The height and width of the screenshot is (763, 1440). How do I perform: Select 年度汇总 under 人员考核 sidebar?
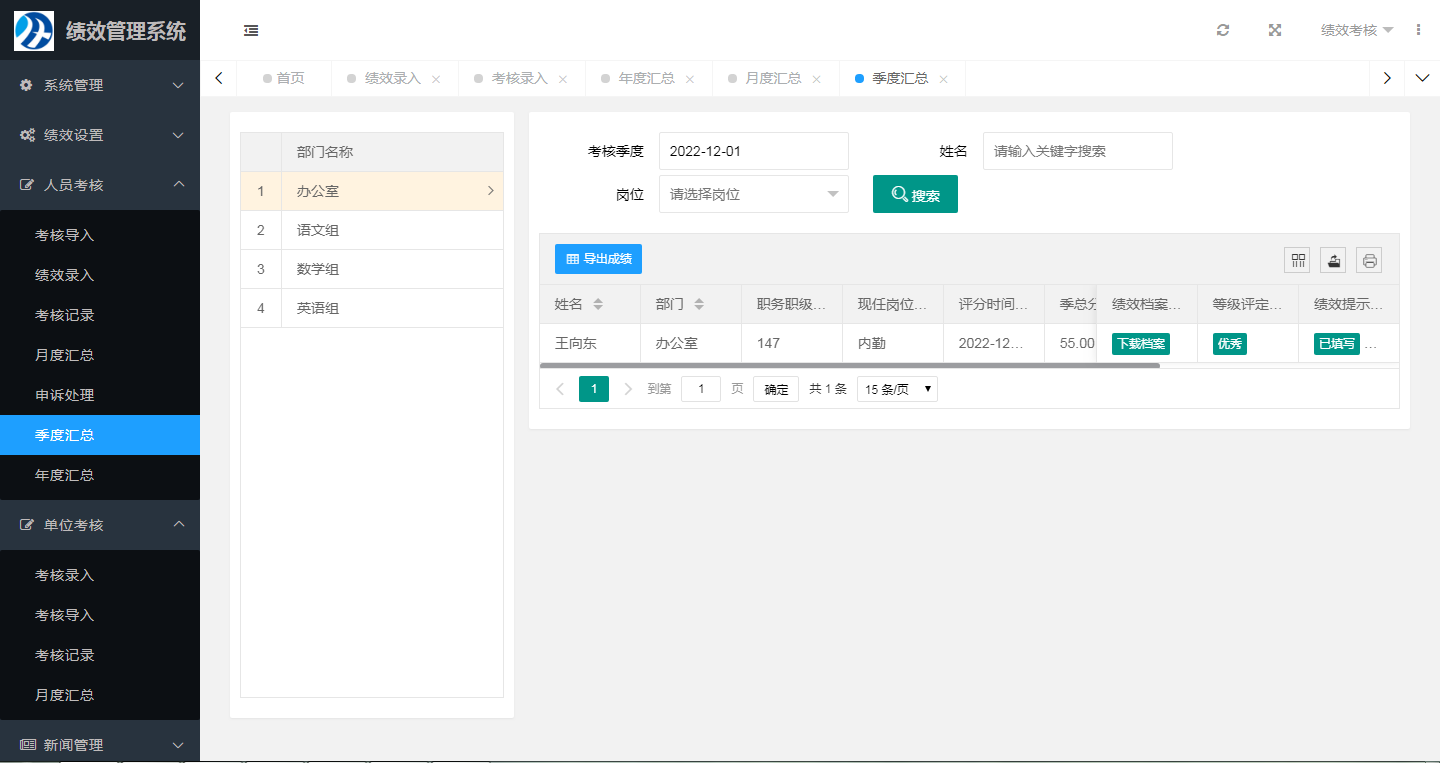65,475
